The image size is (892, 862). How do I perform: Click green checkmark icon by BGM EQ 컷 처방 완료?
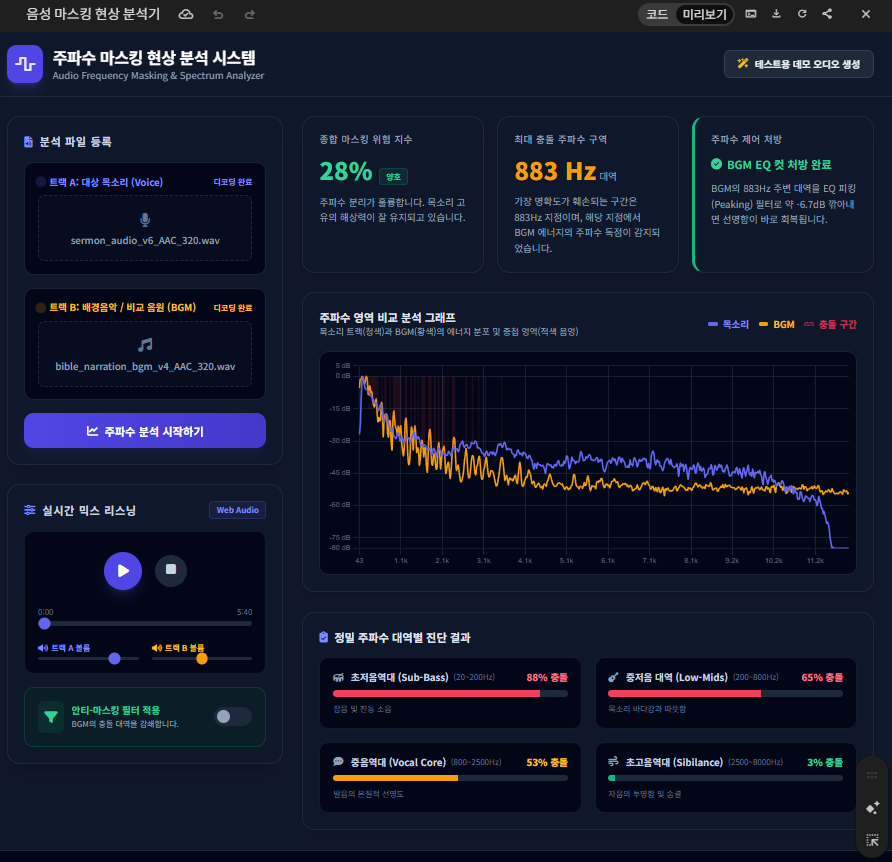coord(716,164)
